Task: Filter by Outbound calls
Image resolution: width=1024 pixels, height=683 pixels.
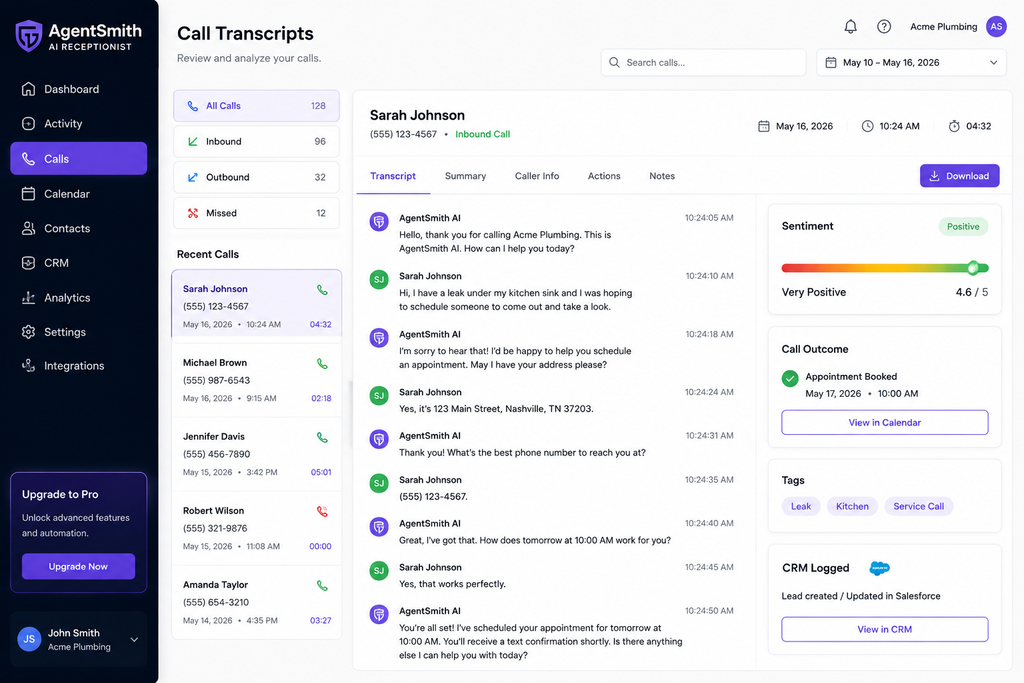Action: [x=256, y=177]
